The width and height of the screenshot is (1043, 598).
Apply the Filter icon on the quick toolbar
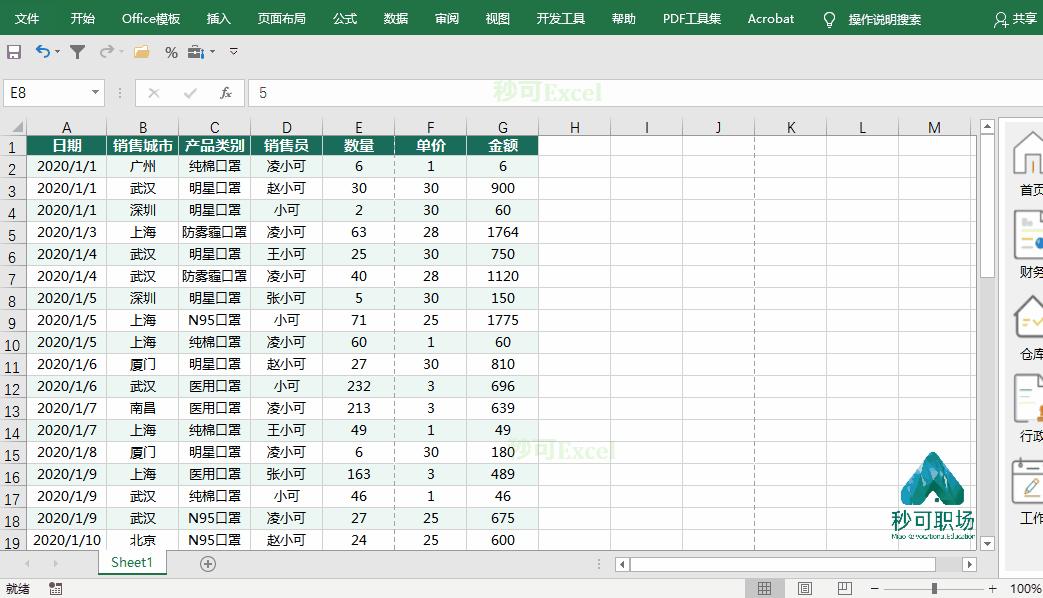pyautogui.click(x=77, y=52)
